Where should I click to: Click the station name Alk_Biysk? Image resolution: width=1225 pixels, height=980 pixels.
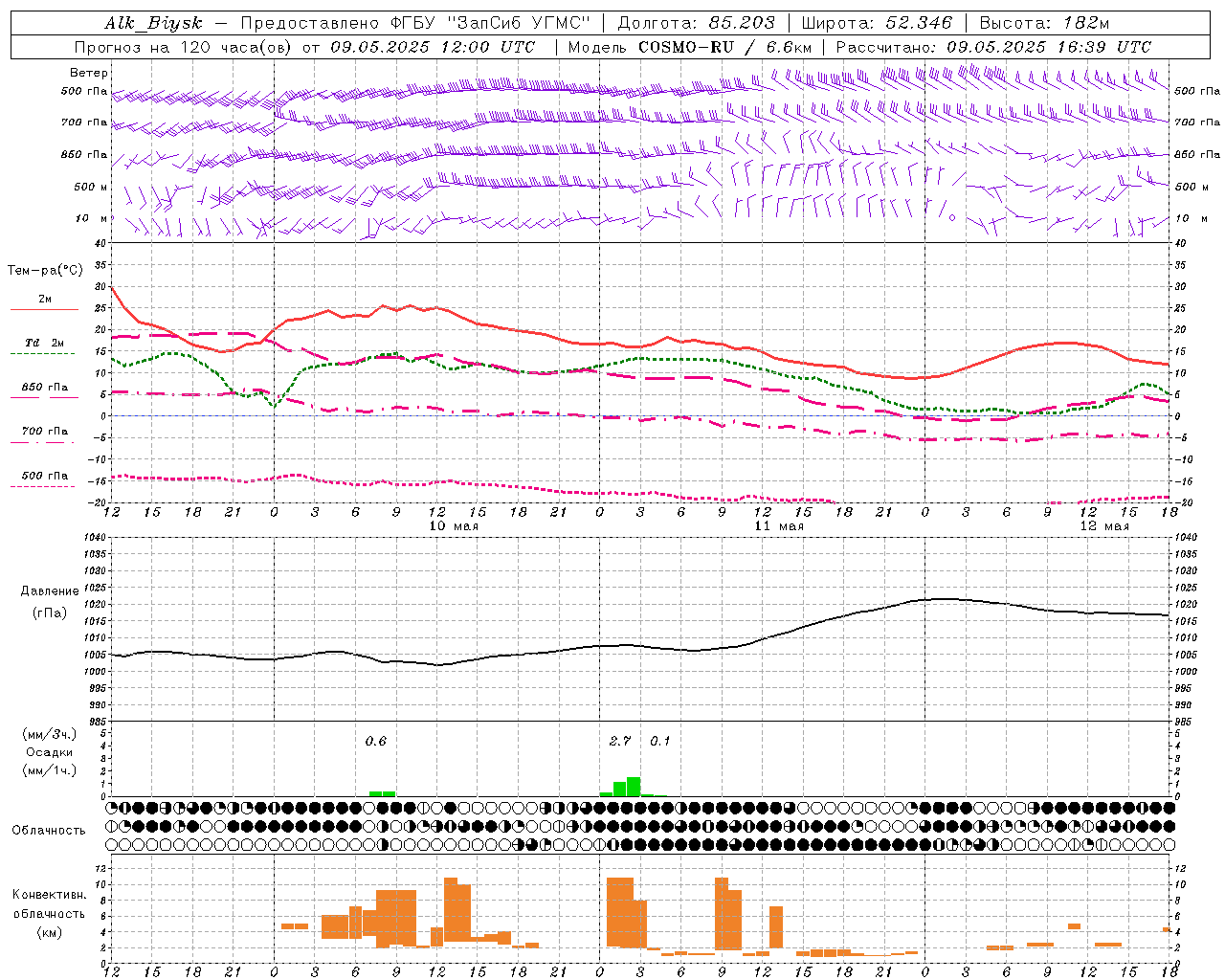tap(153, 23)
